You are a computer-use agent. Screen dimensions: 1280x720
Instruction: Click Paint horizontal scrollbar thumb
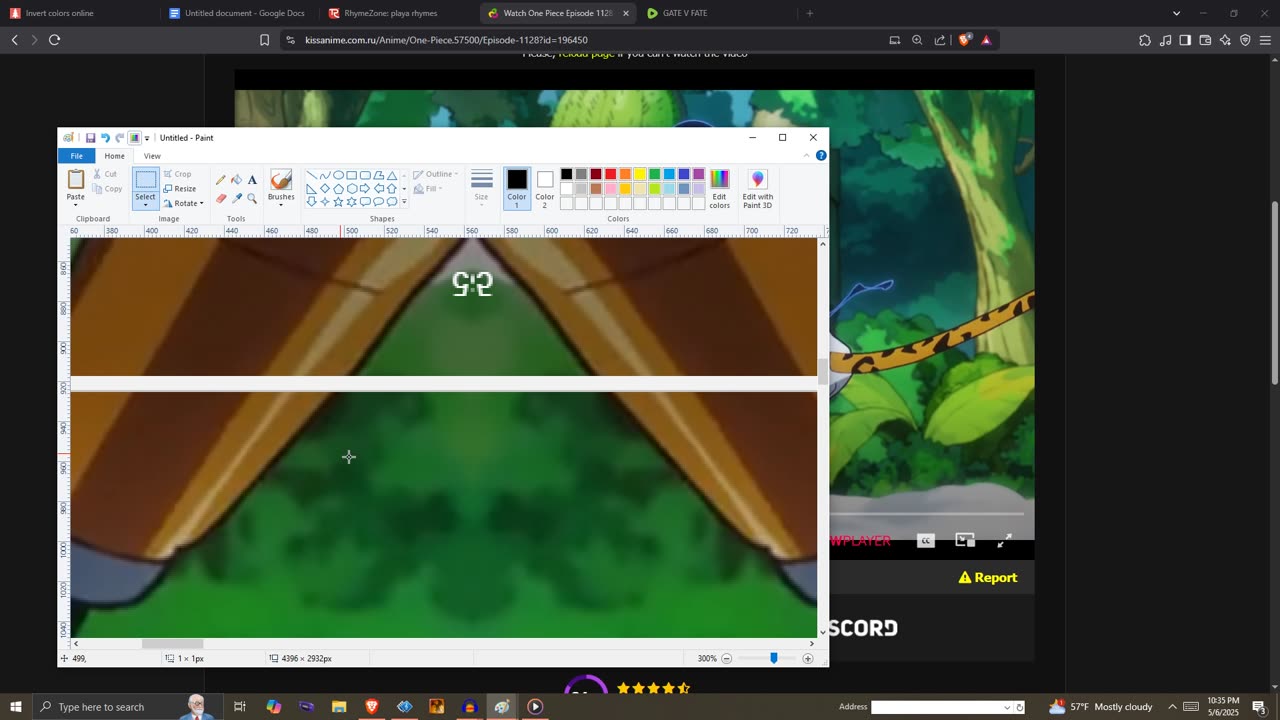coord(172,644)
